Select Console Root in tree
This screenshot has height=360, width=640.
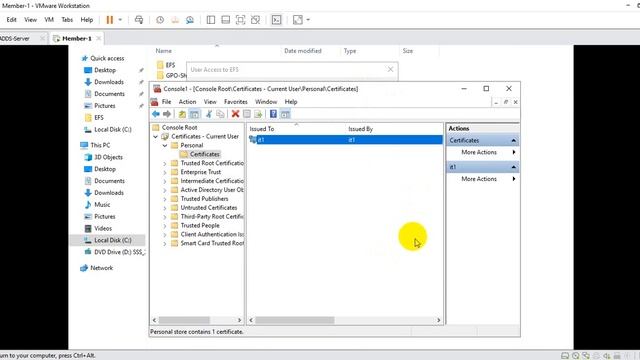(x=180, y=127)
